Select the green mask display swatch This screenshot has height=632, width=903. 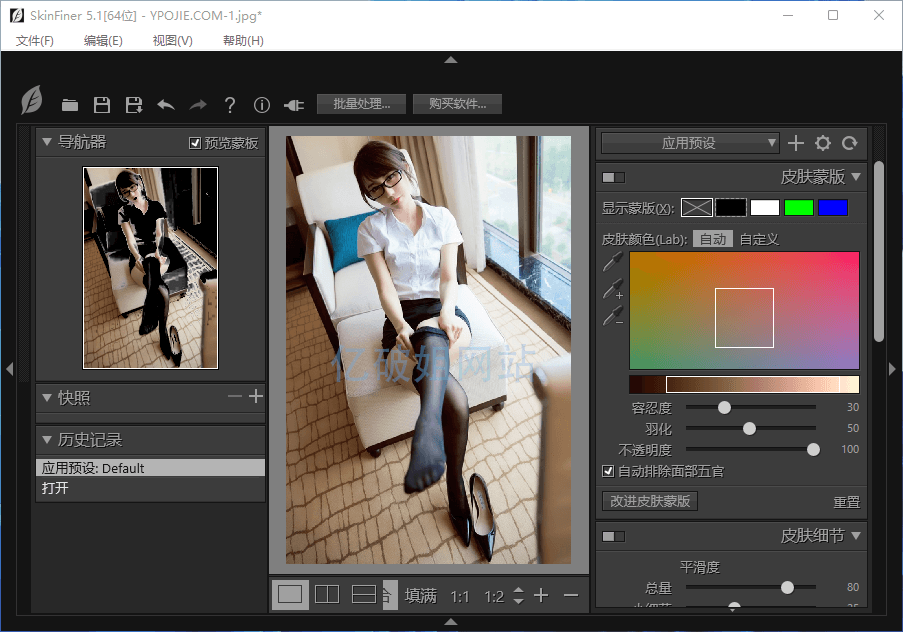click(798, 207)
